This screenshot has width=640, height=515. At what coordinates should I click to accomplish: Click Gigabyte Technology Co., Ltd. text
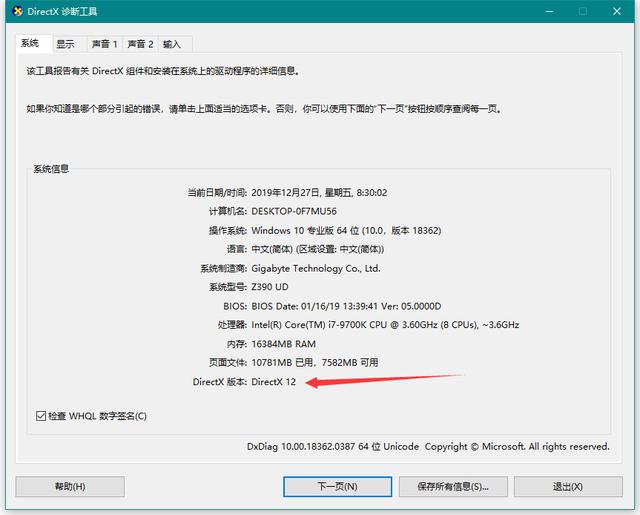(316, 269)
